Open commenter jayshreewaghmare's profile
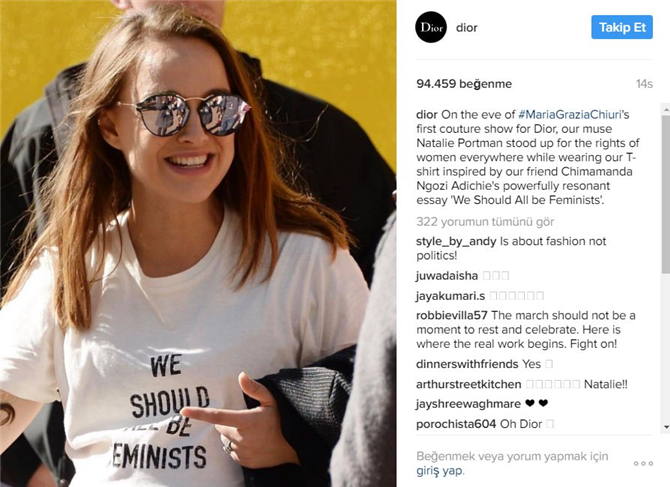 [468, 404]
